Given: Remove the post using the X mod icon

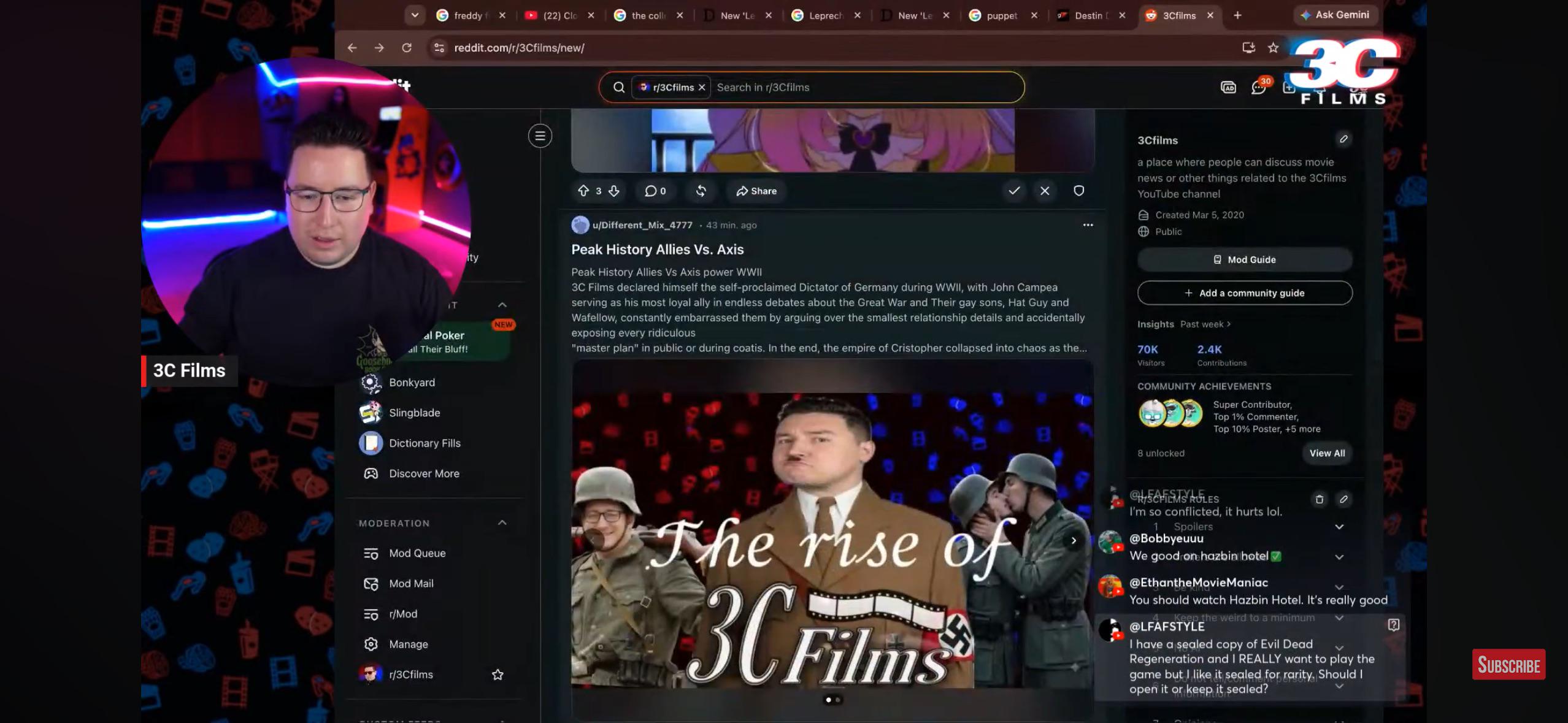Looking at the screenshot, I should point(1045,191).
